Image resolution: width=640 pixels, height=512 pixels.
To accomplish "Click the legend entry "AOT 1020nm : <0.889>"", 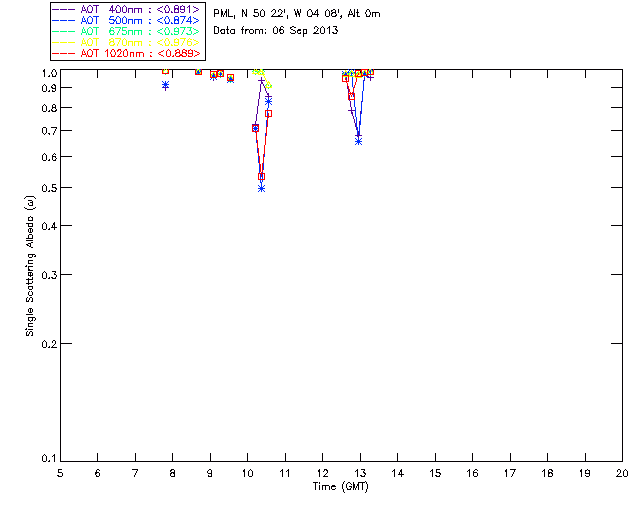I will (x=127, y=53).
